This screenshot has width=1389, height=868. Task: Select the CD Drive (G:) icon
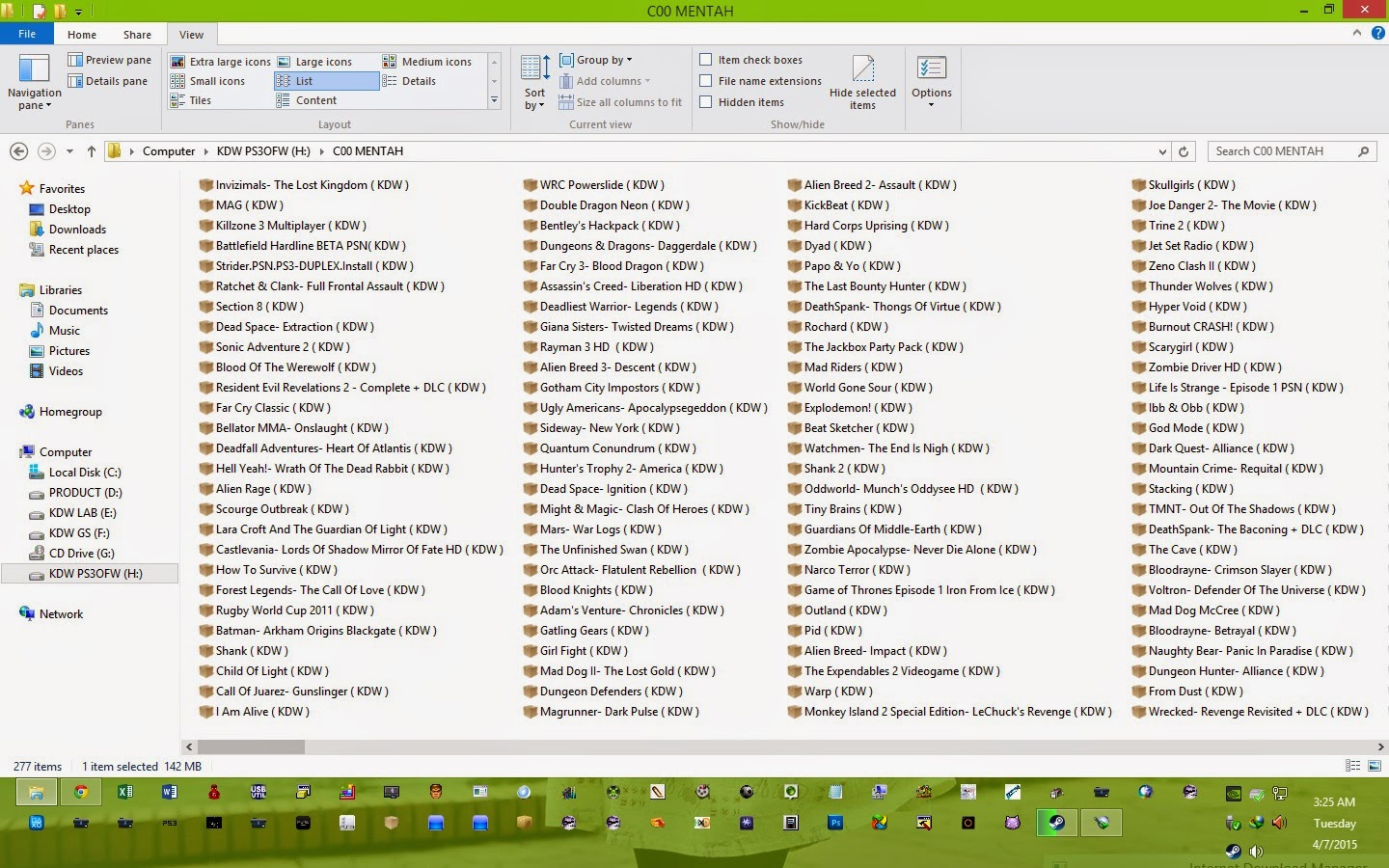[37, 554]
